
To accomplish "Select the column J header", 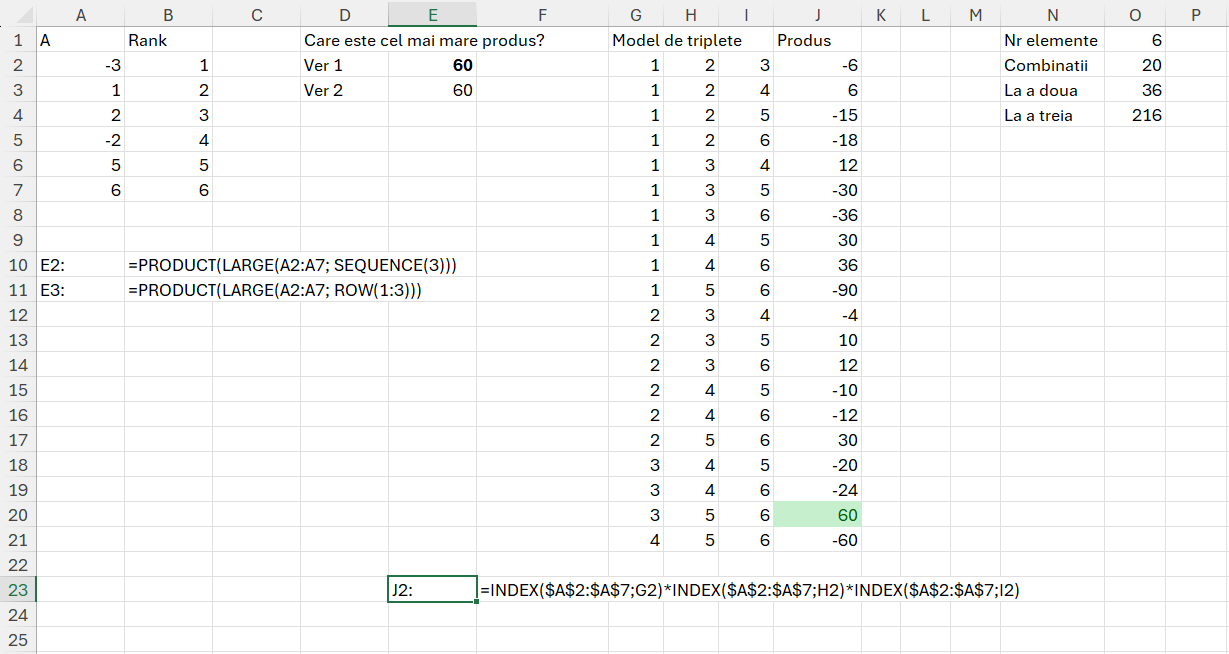I will [x=818, y=15].
